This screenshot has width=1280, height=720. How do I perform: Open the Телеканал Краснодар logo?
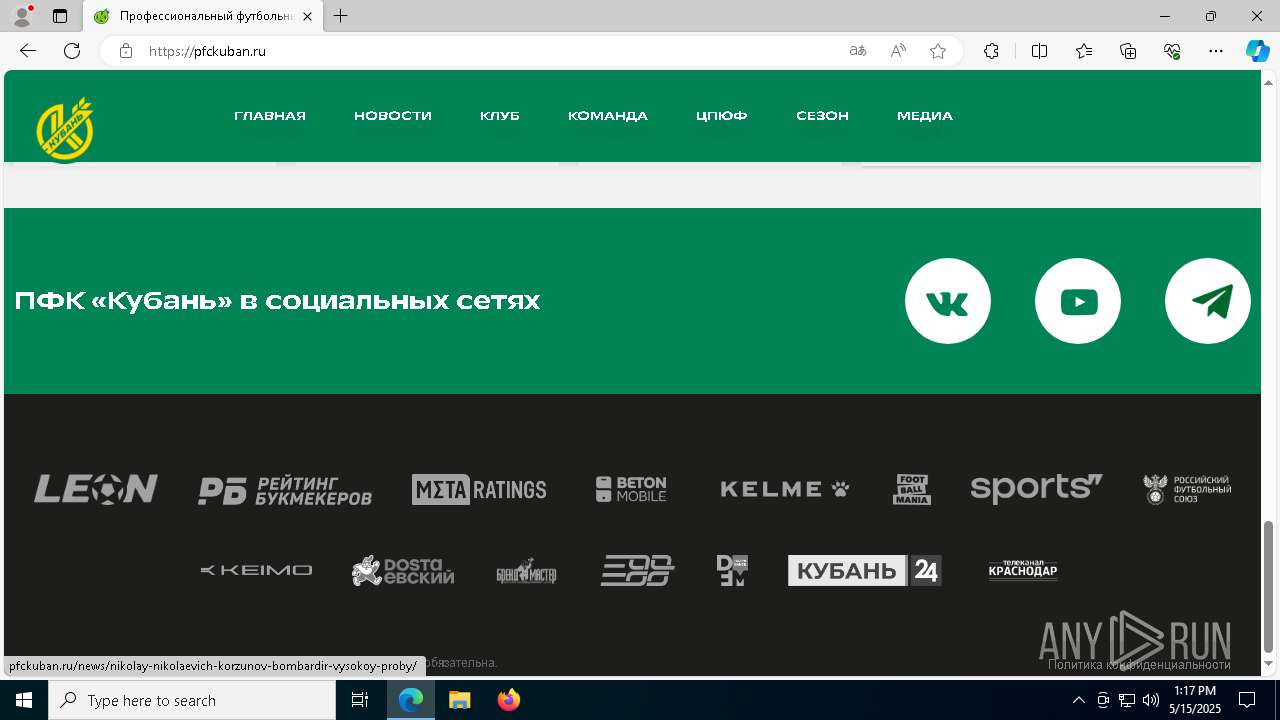coord(1023,570)
